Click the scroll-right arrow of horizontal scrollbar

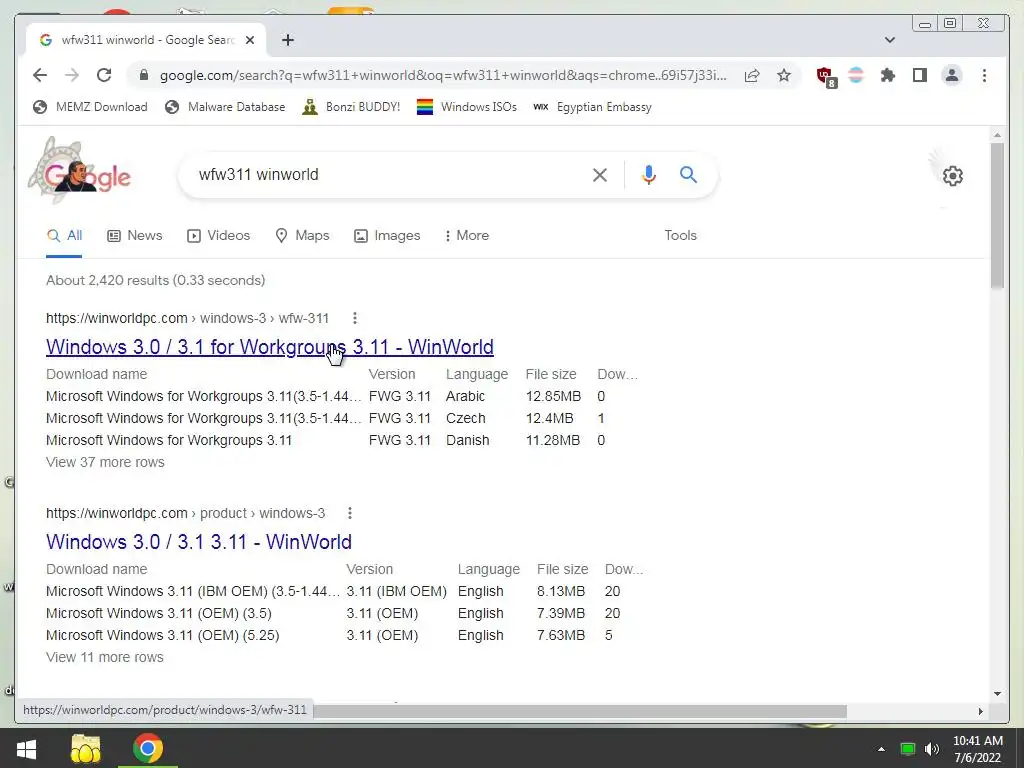coord(980,711)
